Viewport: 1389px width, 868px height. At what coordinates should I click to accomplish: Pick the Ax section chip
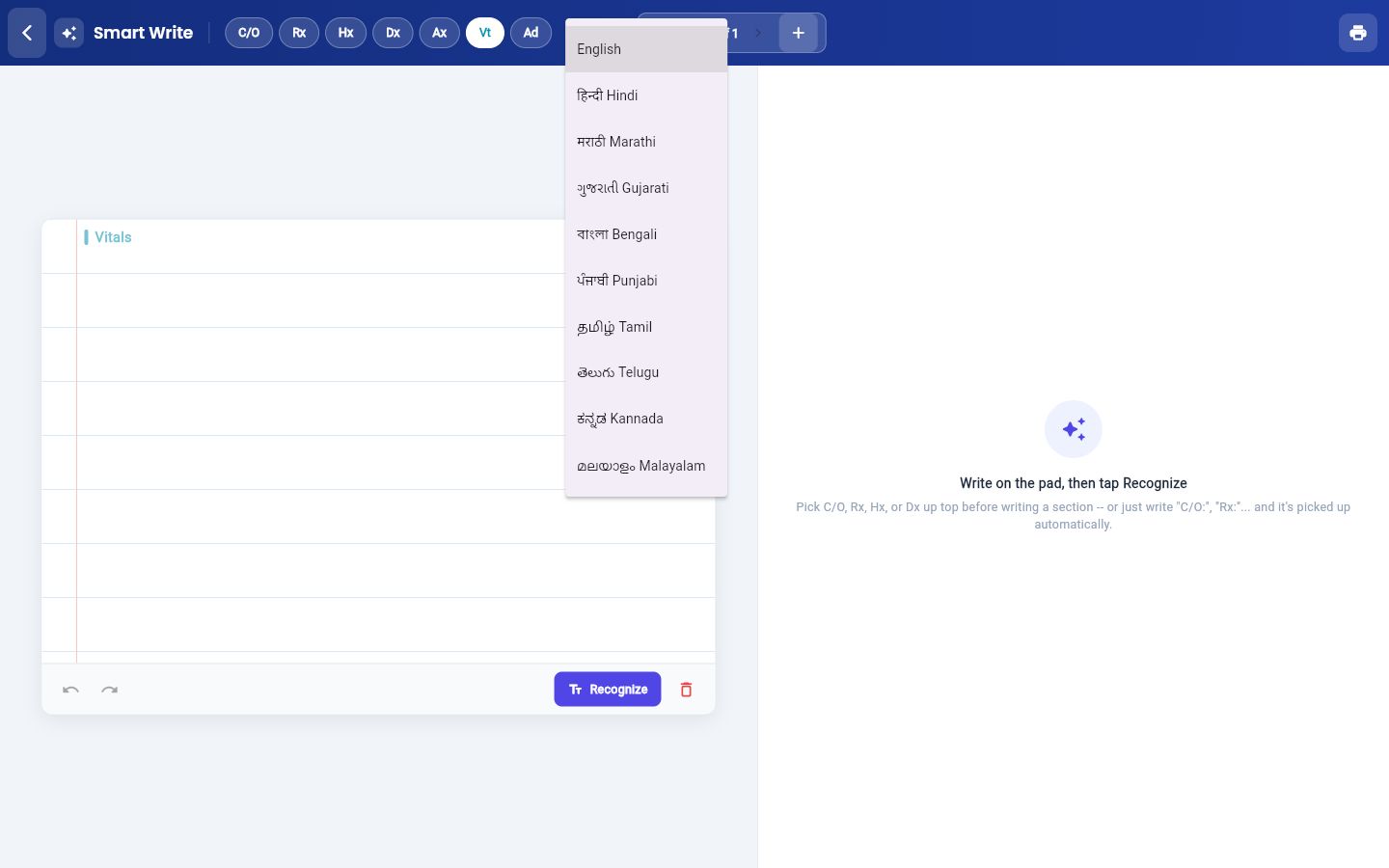click(x=439, y=33)
